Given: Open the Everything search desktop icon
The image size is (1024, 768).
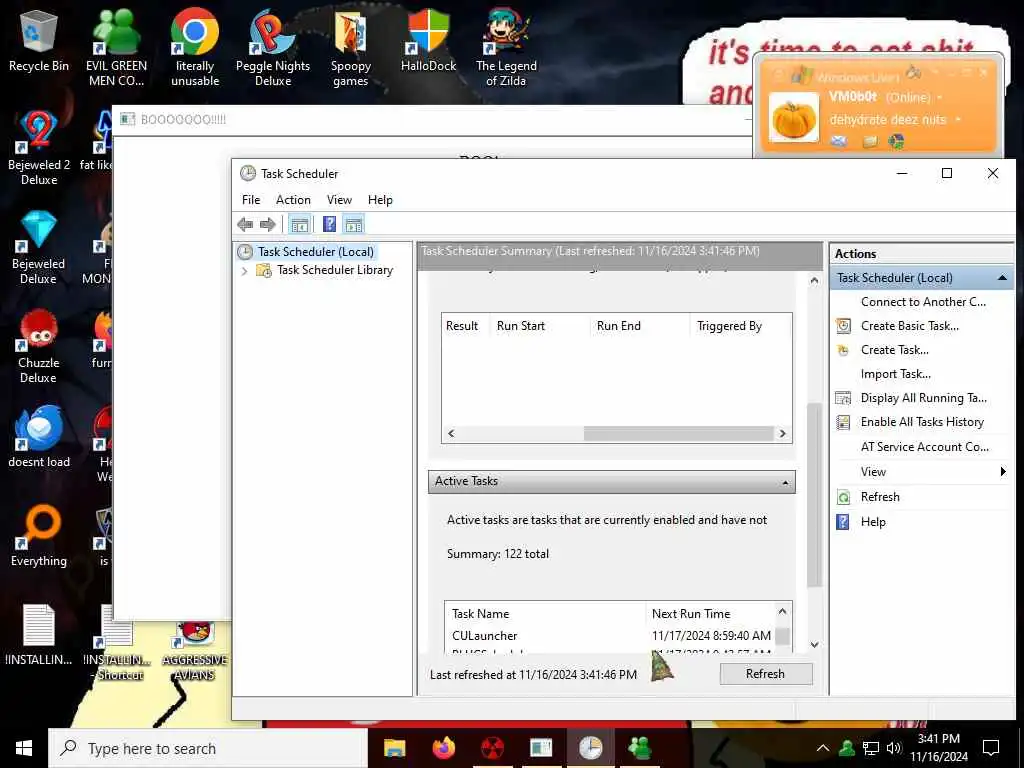Looking at the screenshot, I should tap(39, 536).
